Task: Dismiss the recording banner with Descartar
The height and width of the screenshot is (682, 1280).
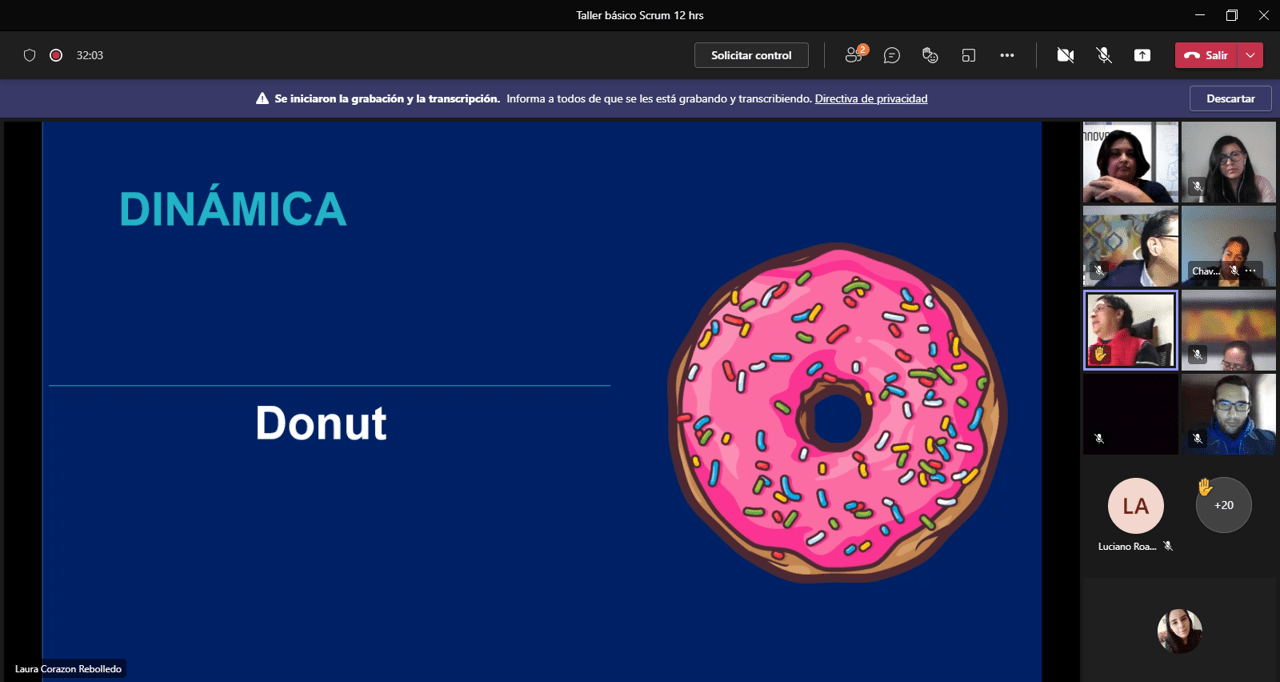Action: pos(1230,99)
